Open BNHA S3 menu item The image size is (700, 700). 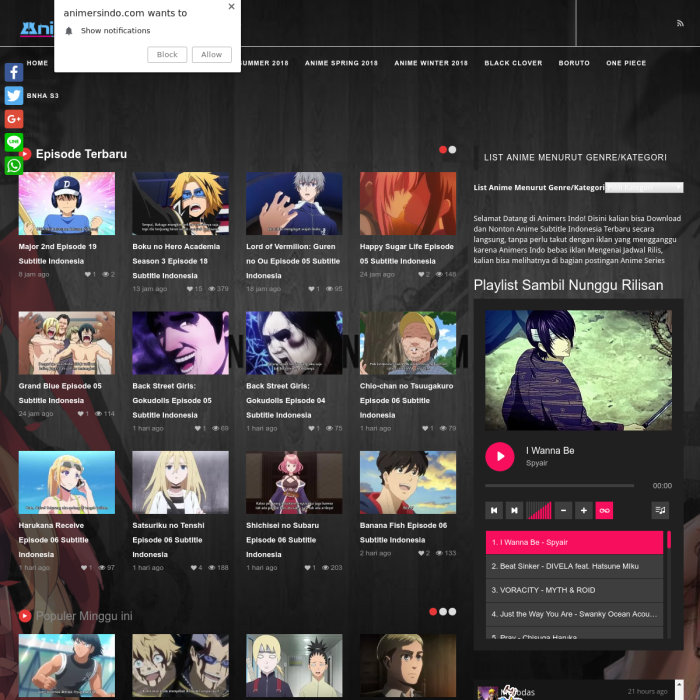(42, 96)
